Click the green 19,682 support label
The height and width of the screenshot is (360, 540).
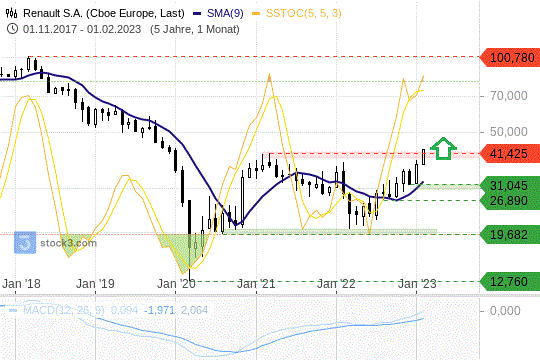510,235
